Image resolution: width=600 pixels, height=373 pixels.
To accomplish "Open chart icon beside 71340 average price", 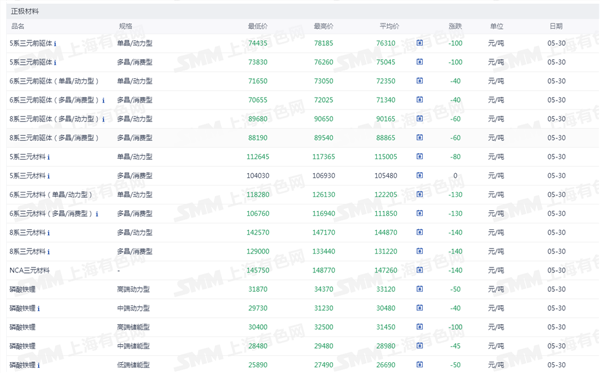I will click(420, 99).
